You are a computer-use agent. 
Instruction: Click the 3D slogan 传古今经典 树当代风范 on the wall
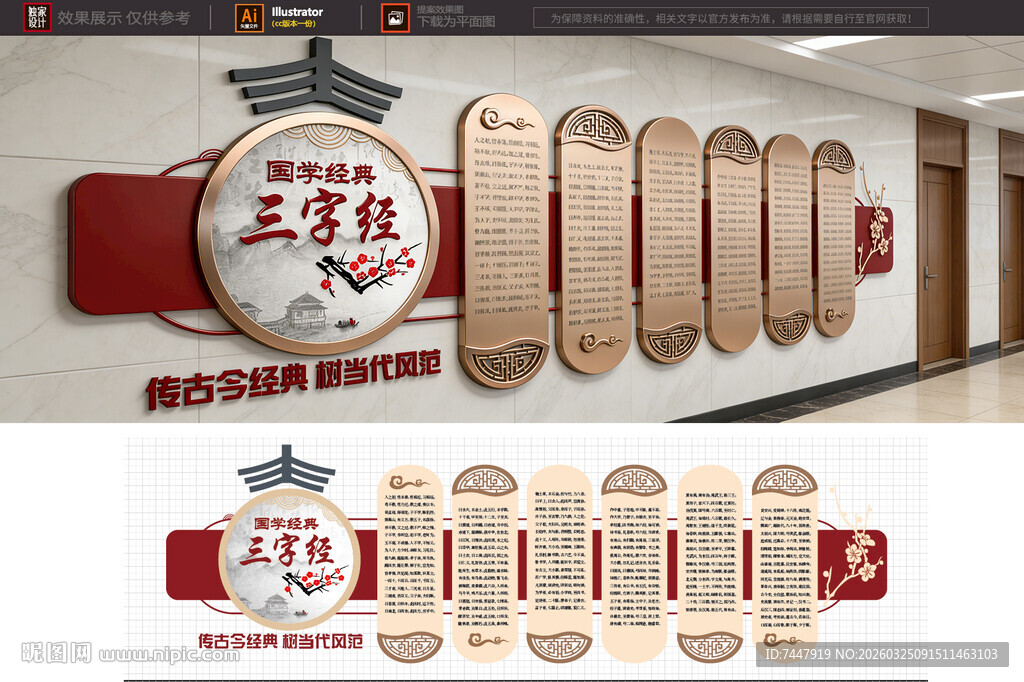pyautogui.click(x=293, y=380)
